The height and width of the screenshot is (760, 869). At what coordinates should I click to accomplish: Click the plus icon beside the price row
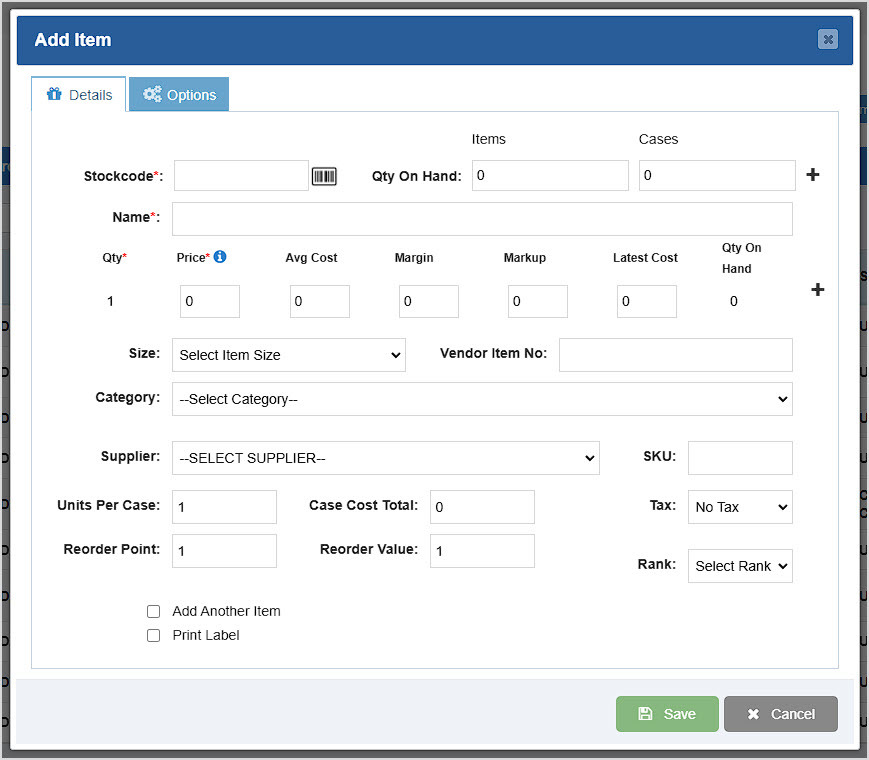tap(817, 289)
